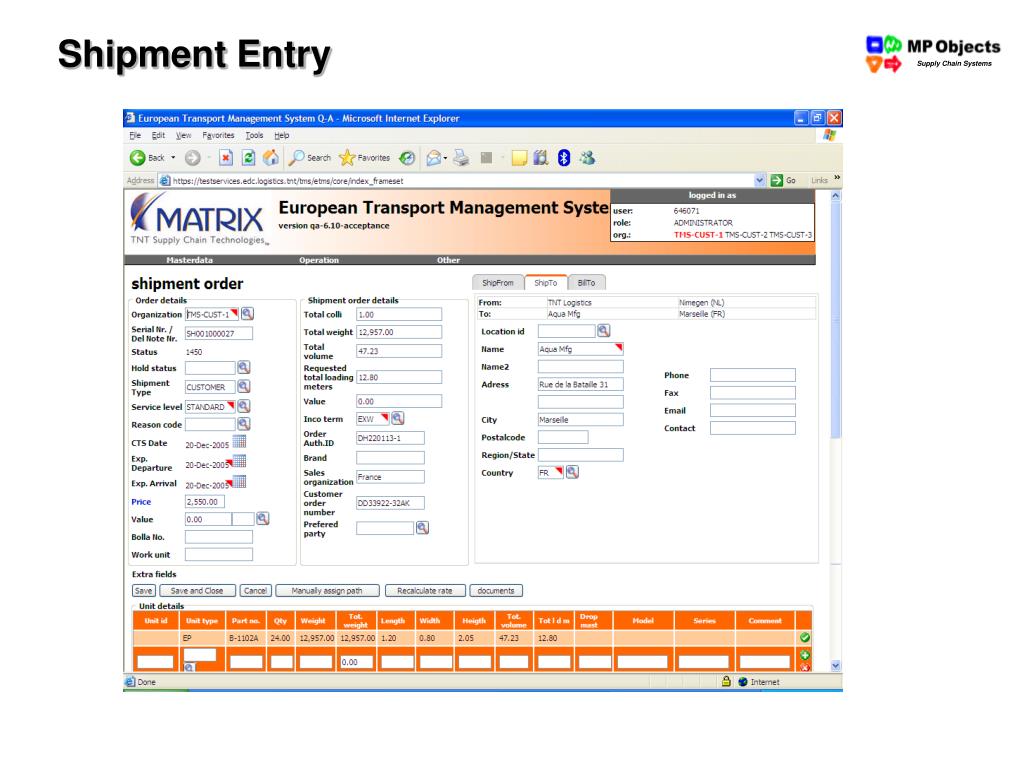Open the History toolbar icon
The width and height of the screenshot is (1024, 768).
click(407, 158)
